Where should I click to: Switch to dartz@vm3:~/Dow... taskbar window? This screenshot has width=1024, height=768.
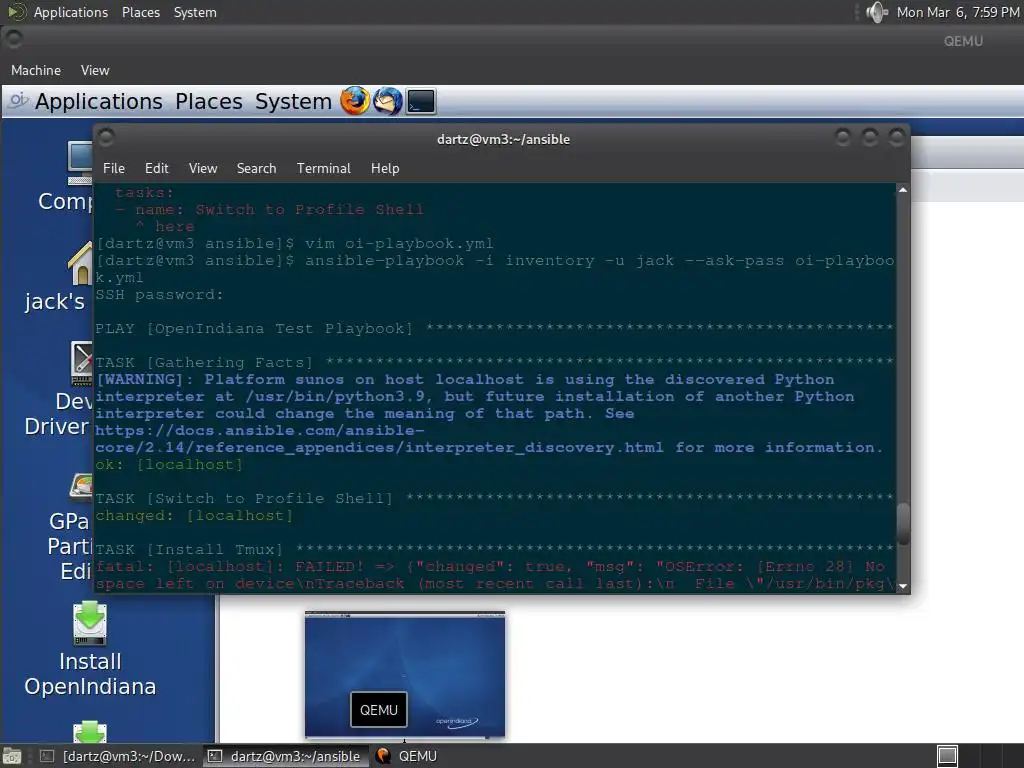click(x=118, y=756)
